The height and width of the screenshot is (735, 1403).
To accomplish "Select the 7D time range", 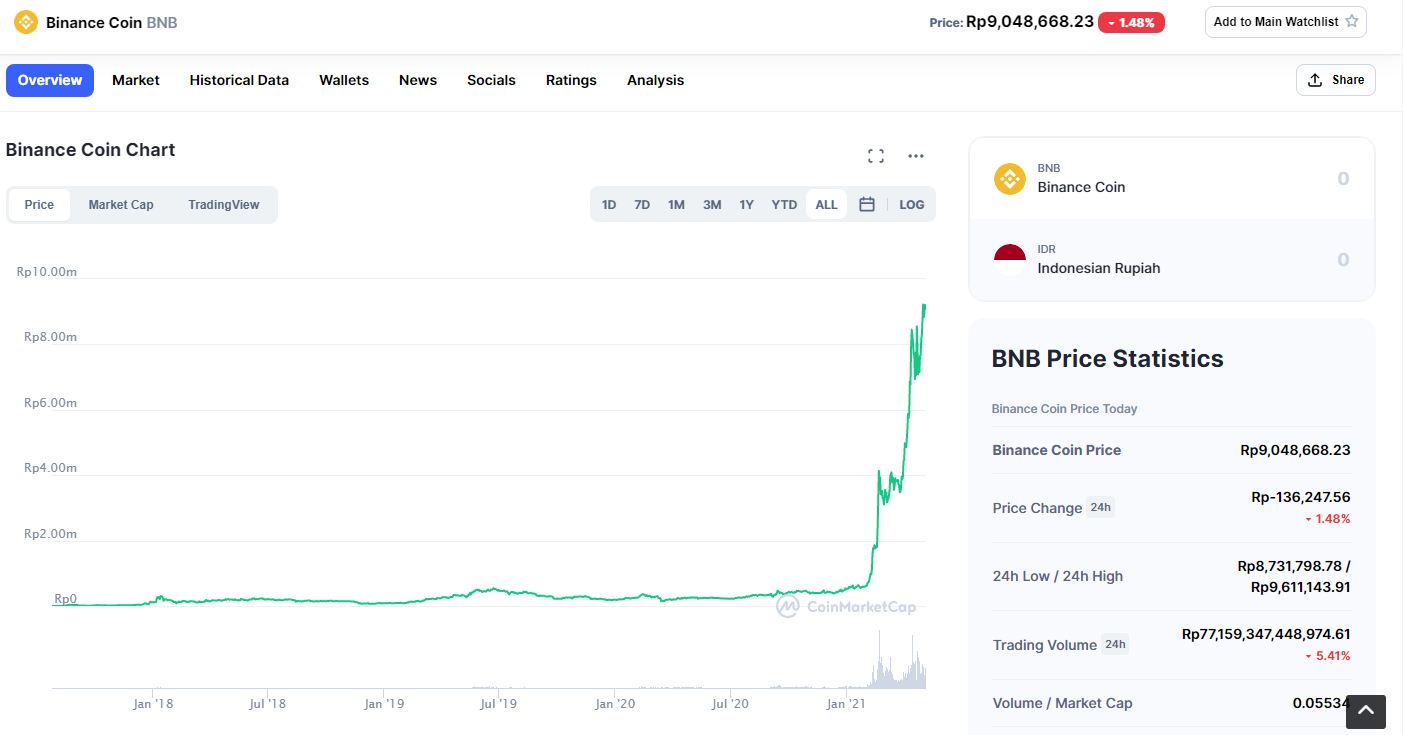I will pos(642,204).
